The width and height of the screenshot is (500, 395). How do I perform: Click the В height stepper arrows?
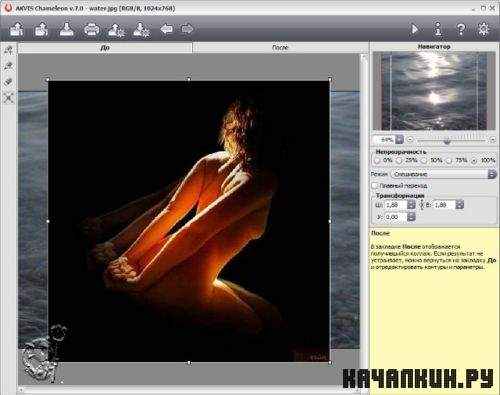pyautogui.click(x=460, y=205)
